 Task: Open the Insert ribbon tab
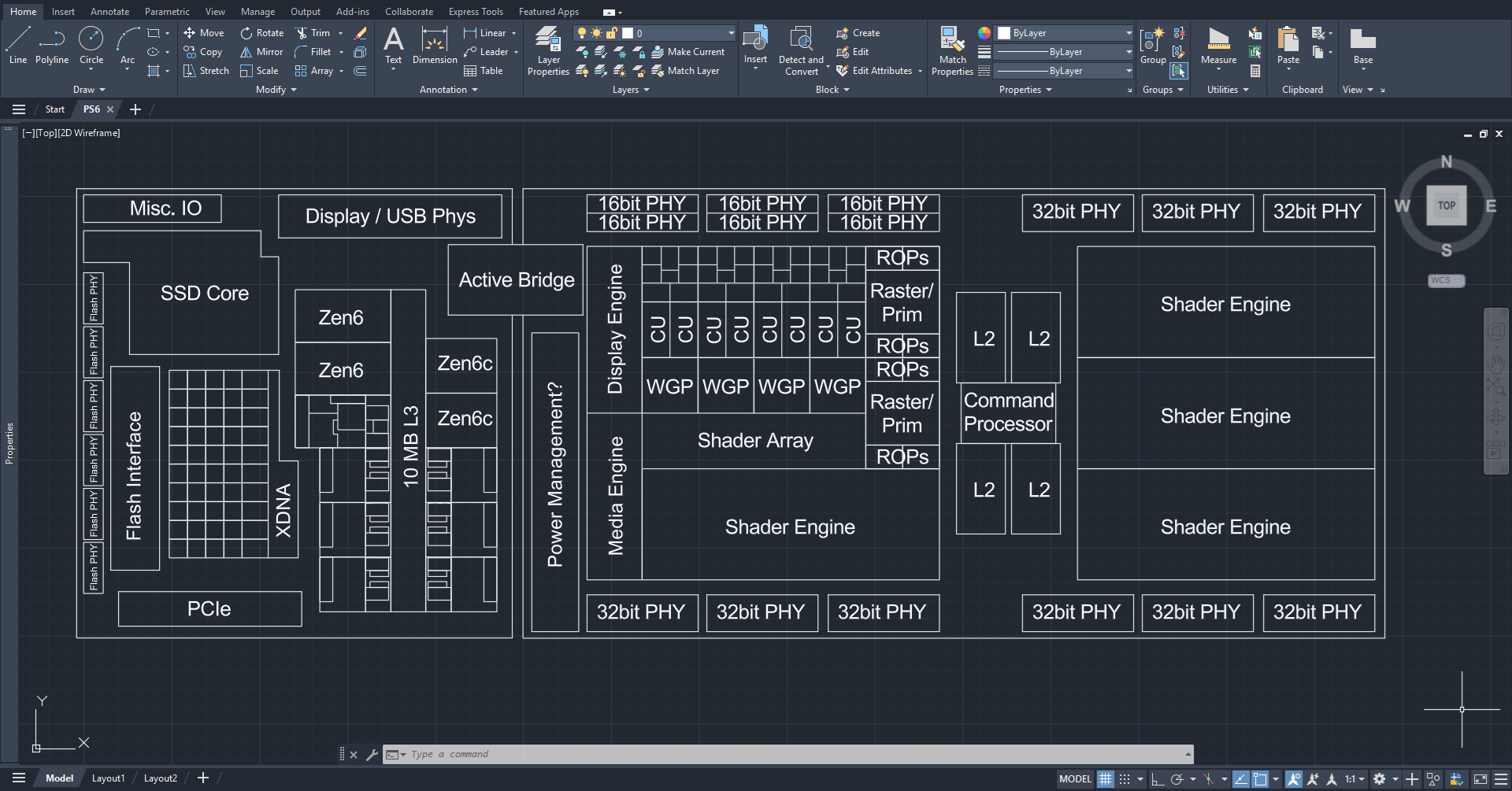[63, 12]
